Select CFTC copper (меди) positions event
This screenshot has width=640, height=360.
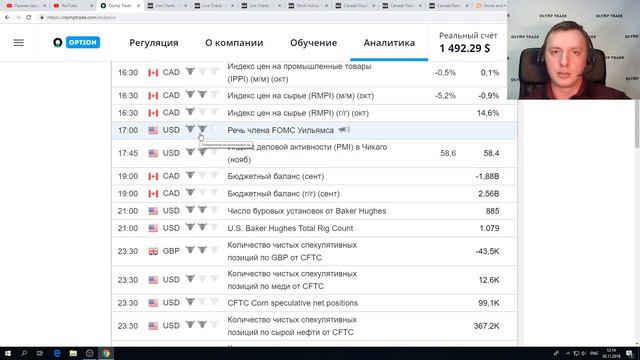pos(292,280)
